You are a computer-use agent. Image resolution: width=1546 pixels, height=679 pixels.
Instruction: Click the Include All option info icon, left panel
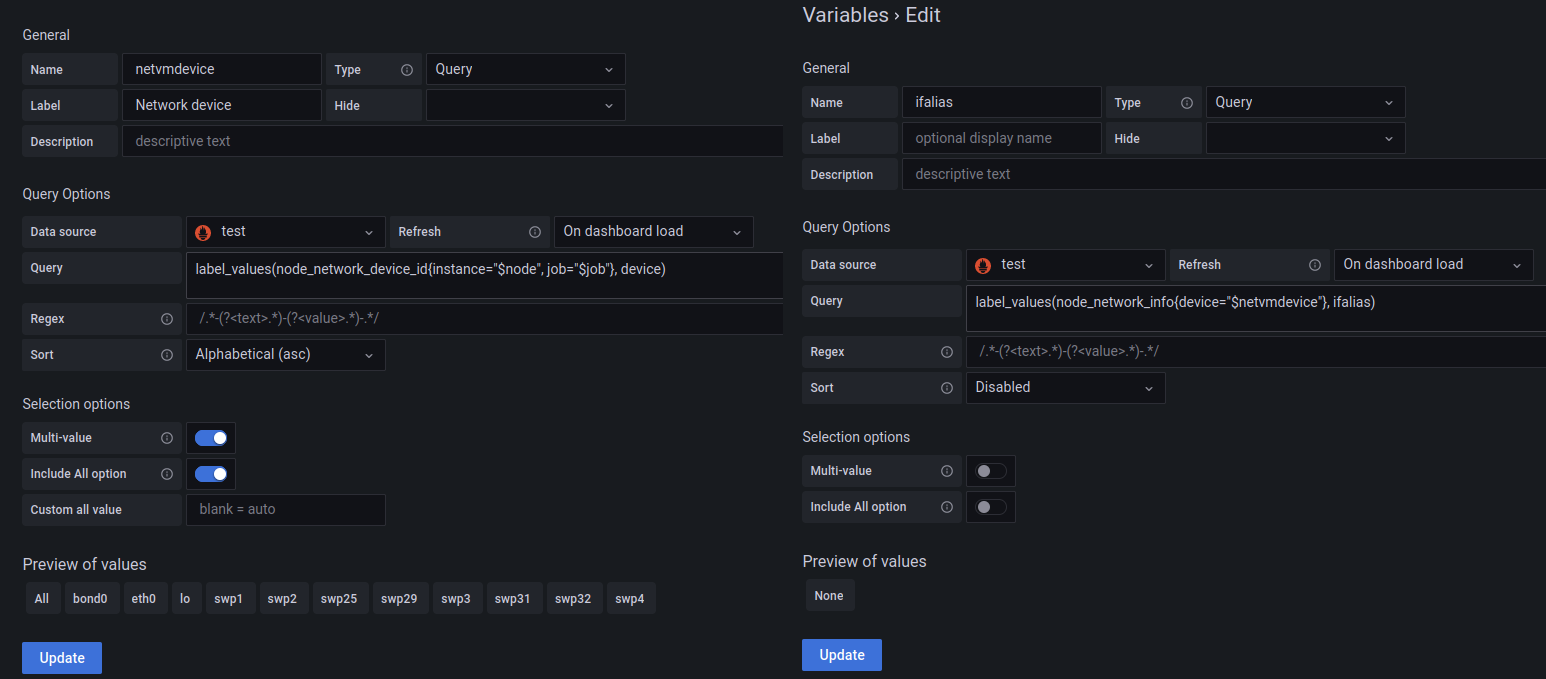click(167, 474)
